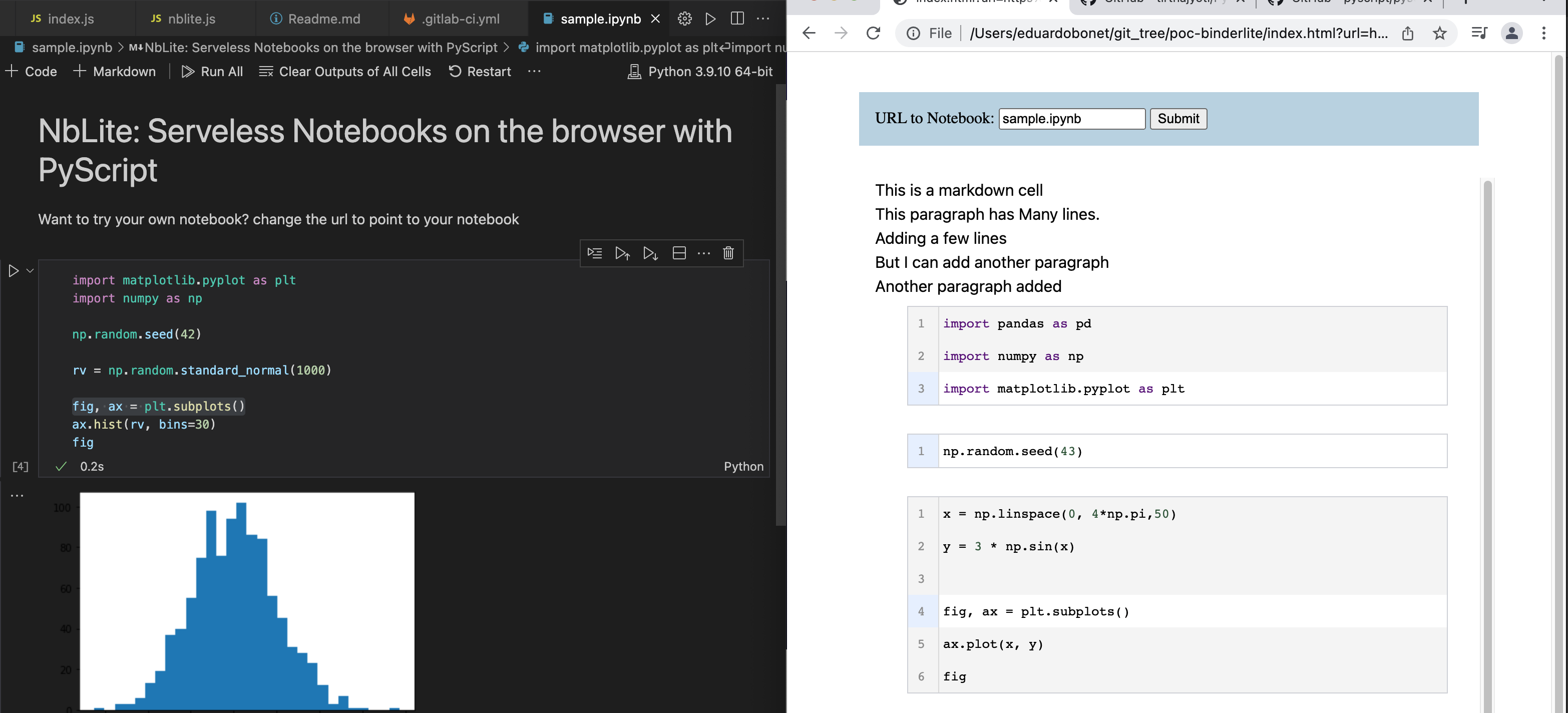Viewport: 1568px width, 713px height.
Task: Click Submit button
Action: tap(1178, 119)
